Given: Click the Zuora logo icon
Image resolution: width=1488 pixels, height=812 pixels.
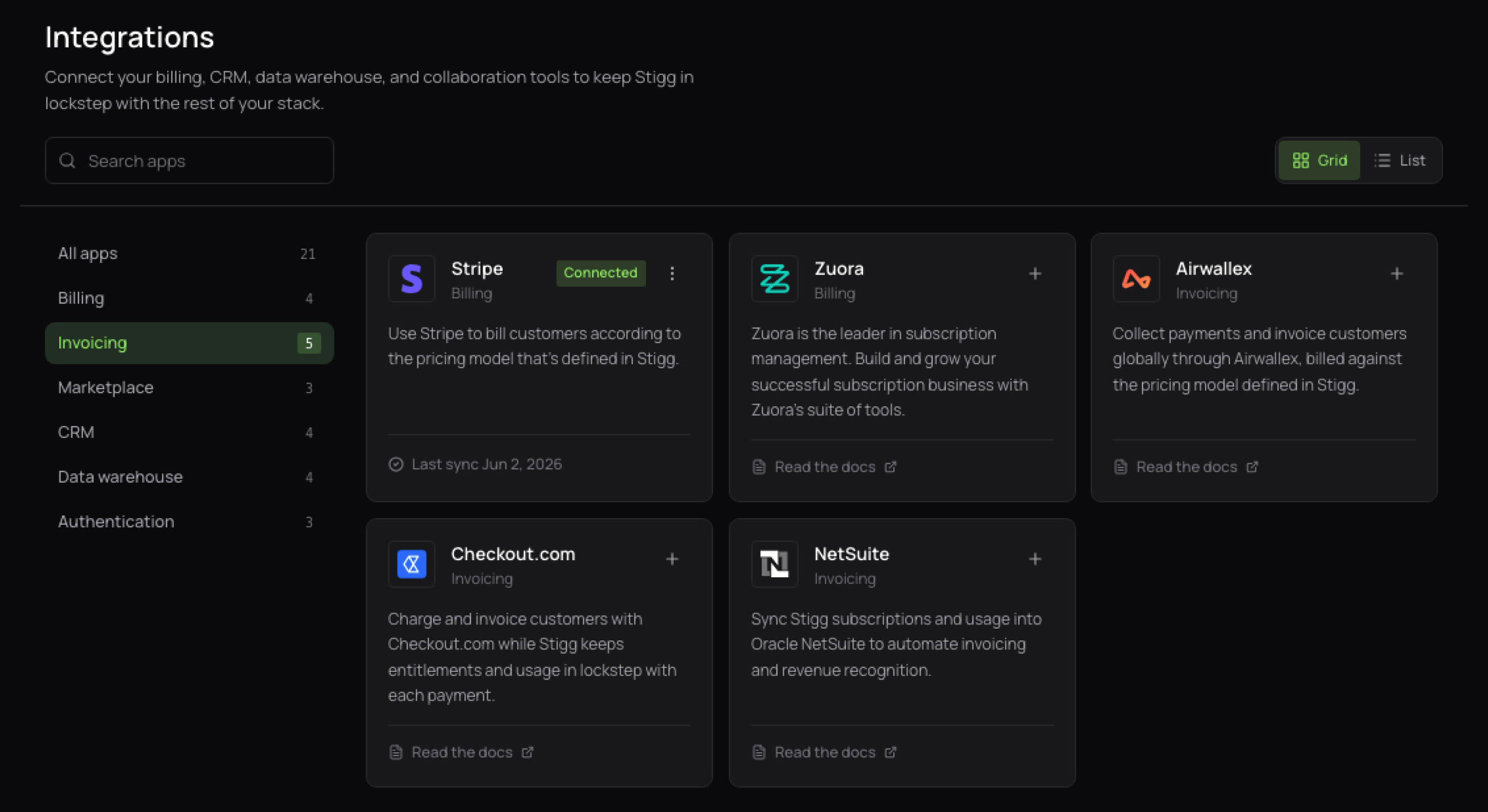Looking at the screenshot, I should 774,279.
